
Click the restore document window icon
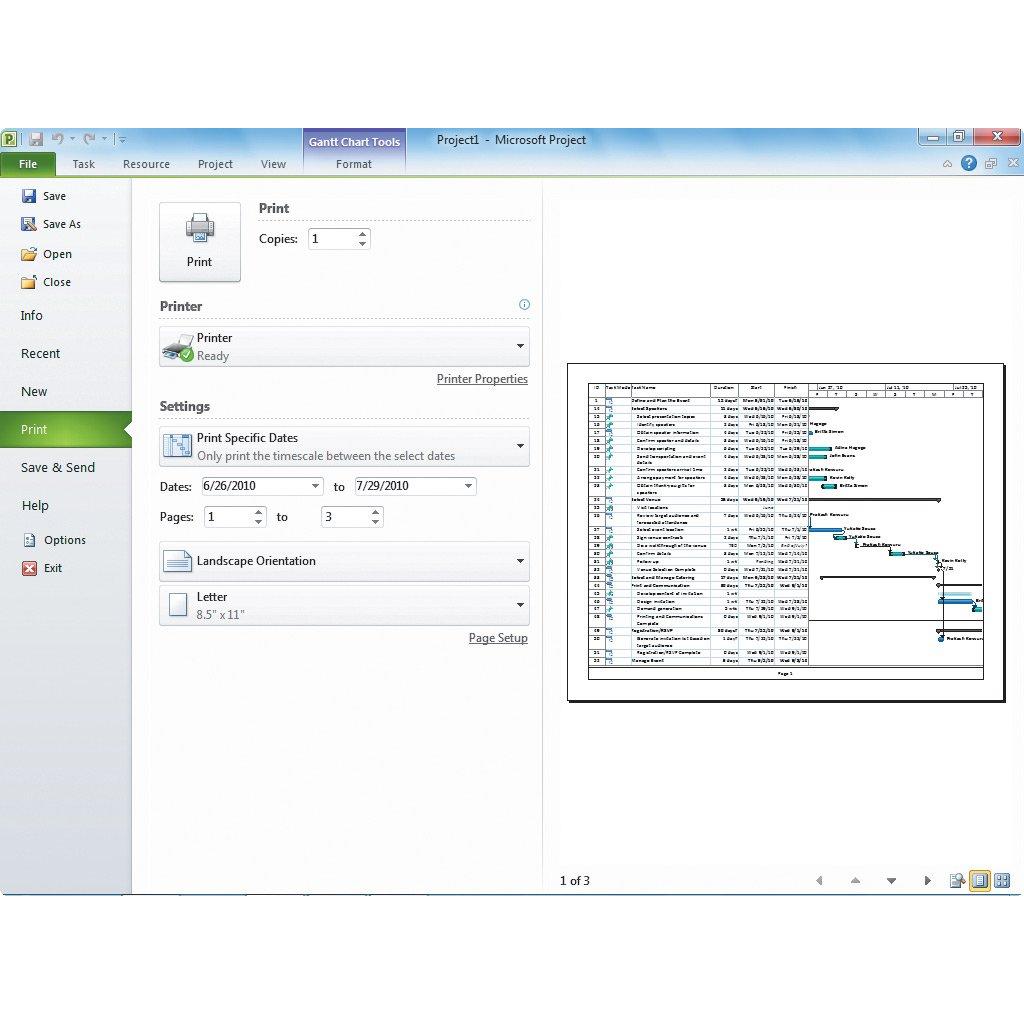click(x=991, y=164)
